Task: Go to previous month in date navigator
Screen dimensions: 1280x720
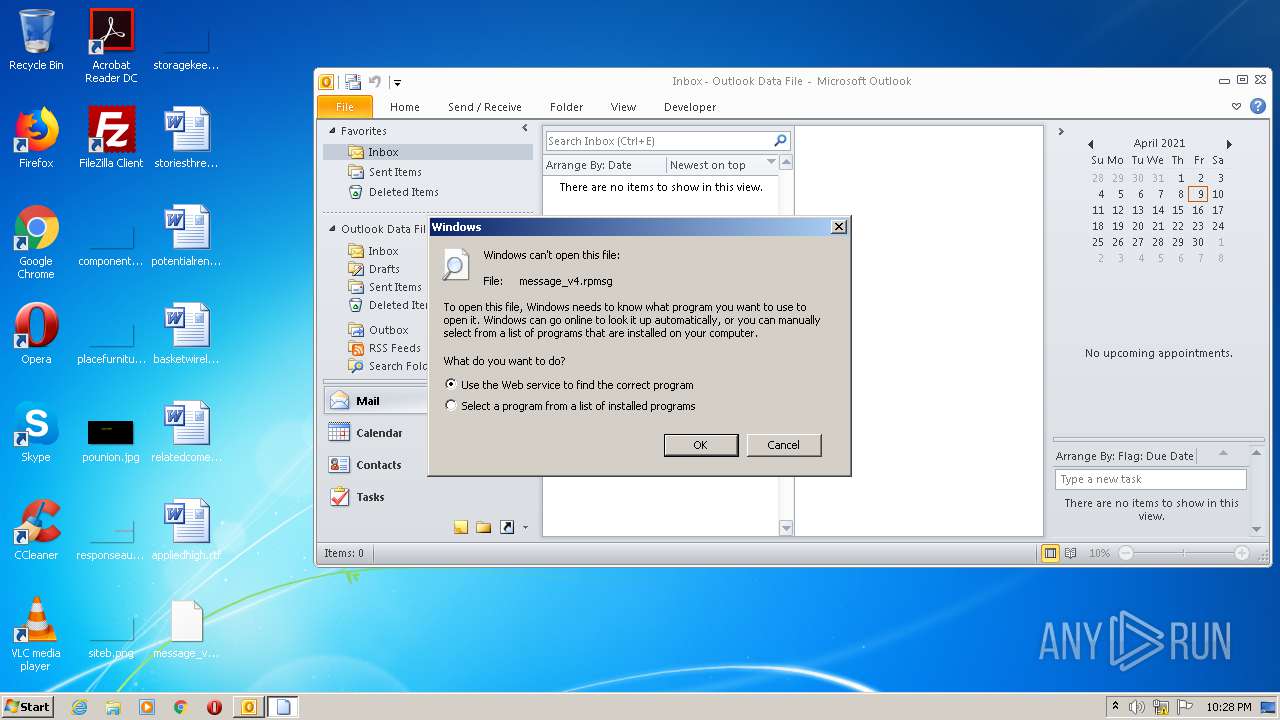Action: pyautogui.click(x=1090, y=144)
